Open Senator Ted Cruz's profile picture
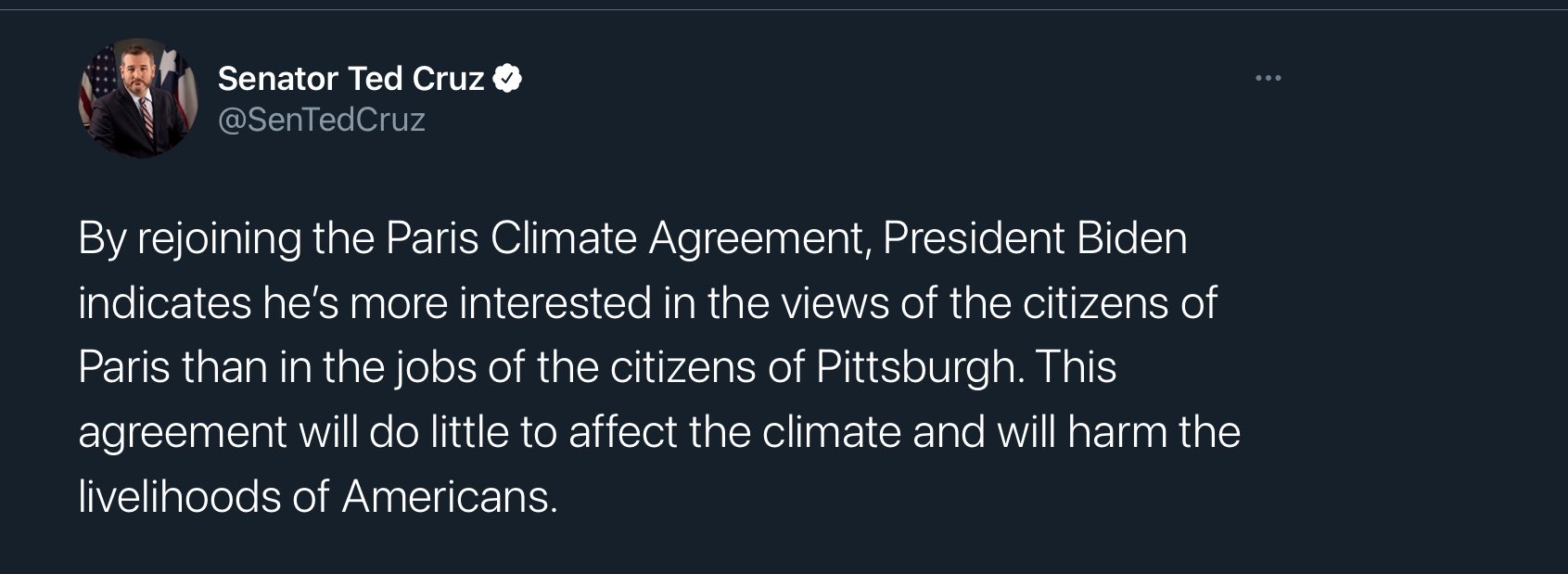The height and width of the screenshot is (574, 1568). [x=138, y=99]
